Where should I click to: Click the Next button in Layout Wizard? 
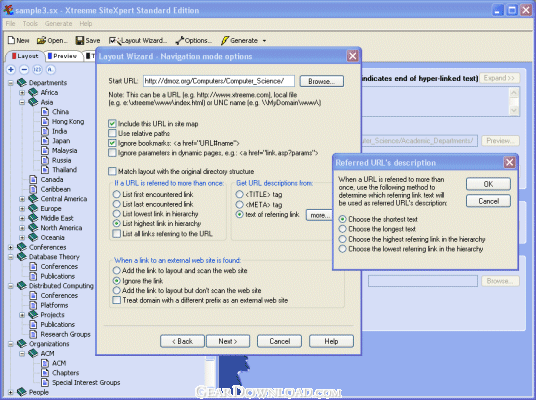[x=228, y=341]
